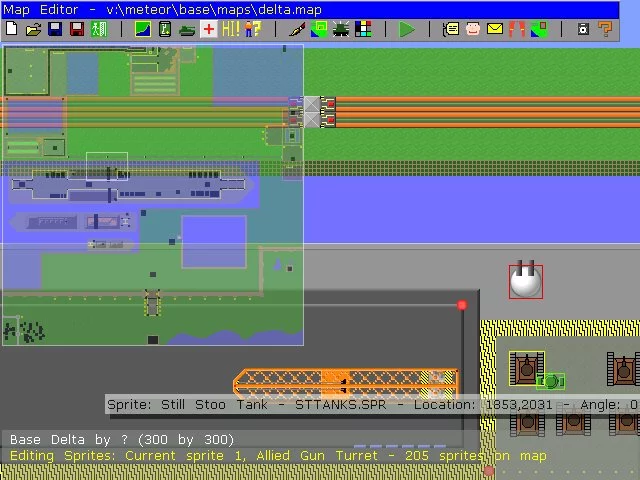Screen dimensions: 640x480
Task: Click the green exit door icon
Action: coord(99,29)
